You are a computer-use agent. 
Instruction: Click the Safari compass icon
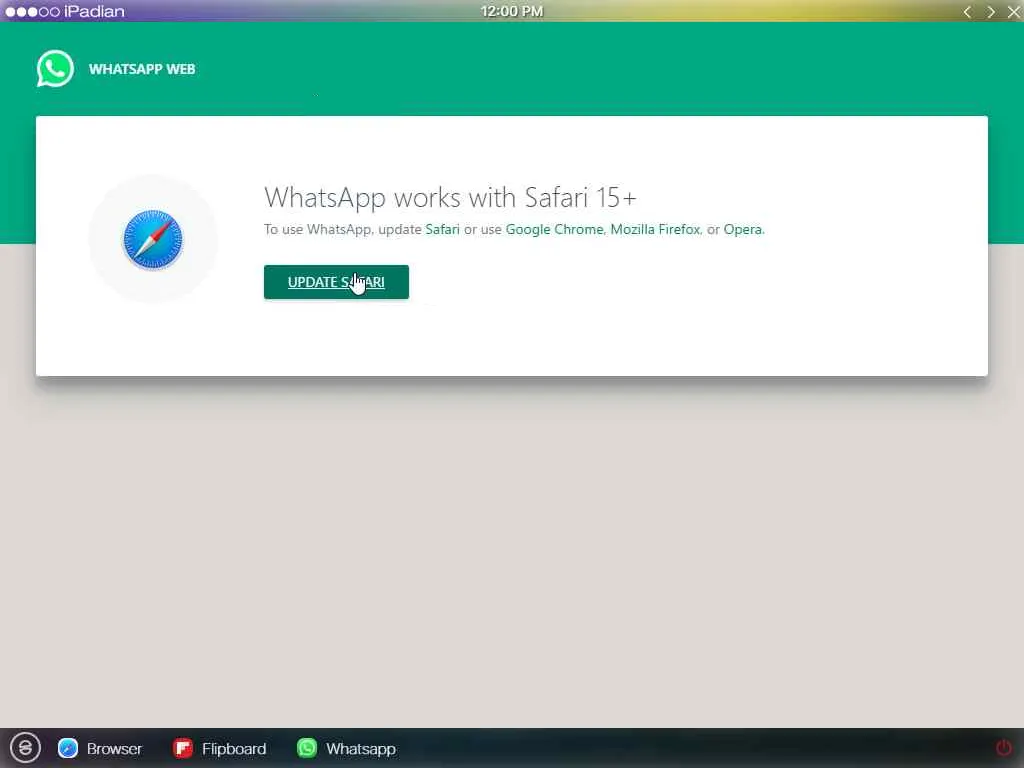[x=153, y=240]
